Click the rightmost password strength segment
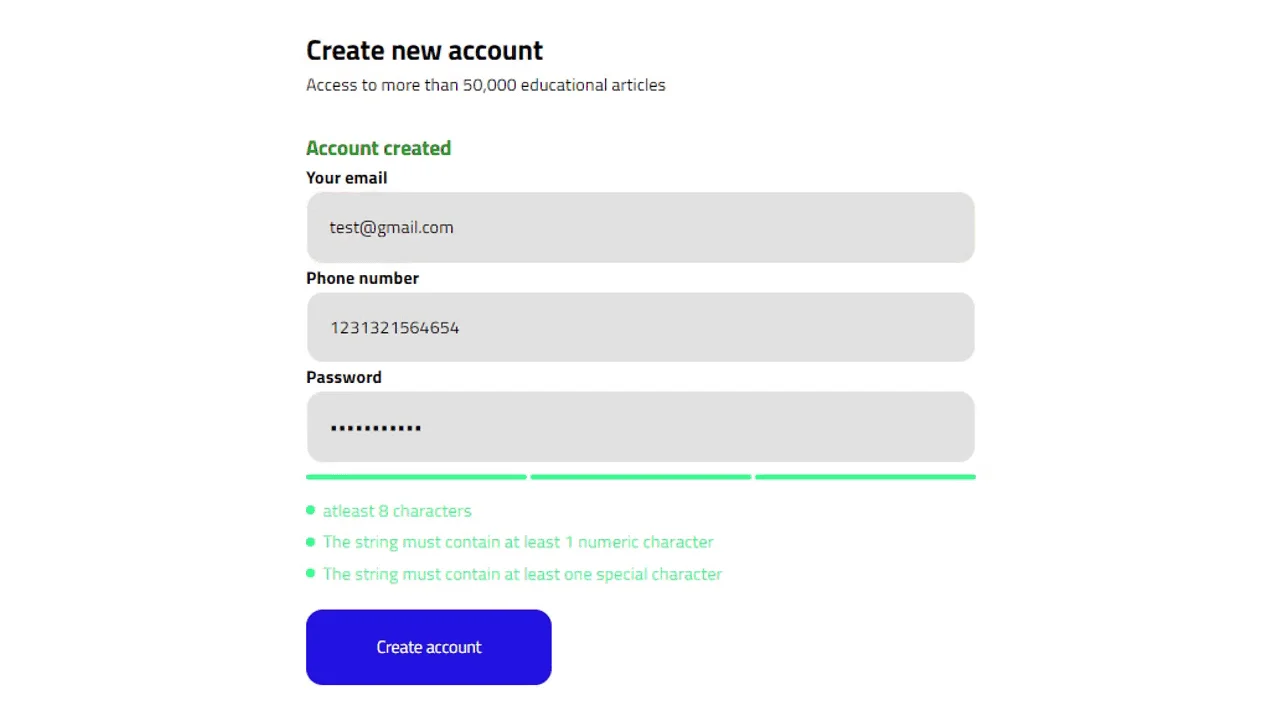Viewport: 1280px width, 720px height. coord(865,477)
